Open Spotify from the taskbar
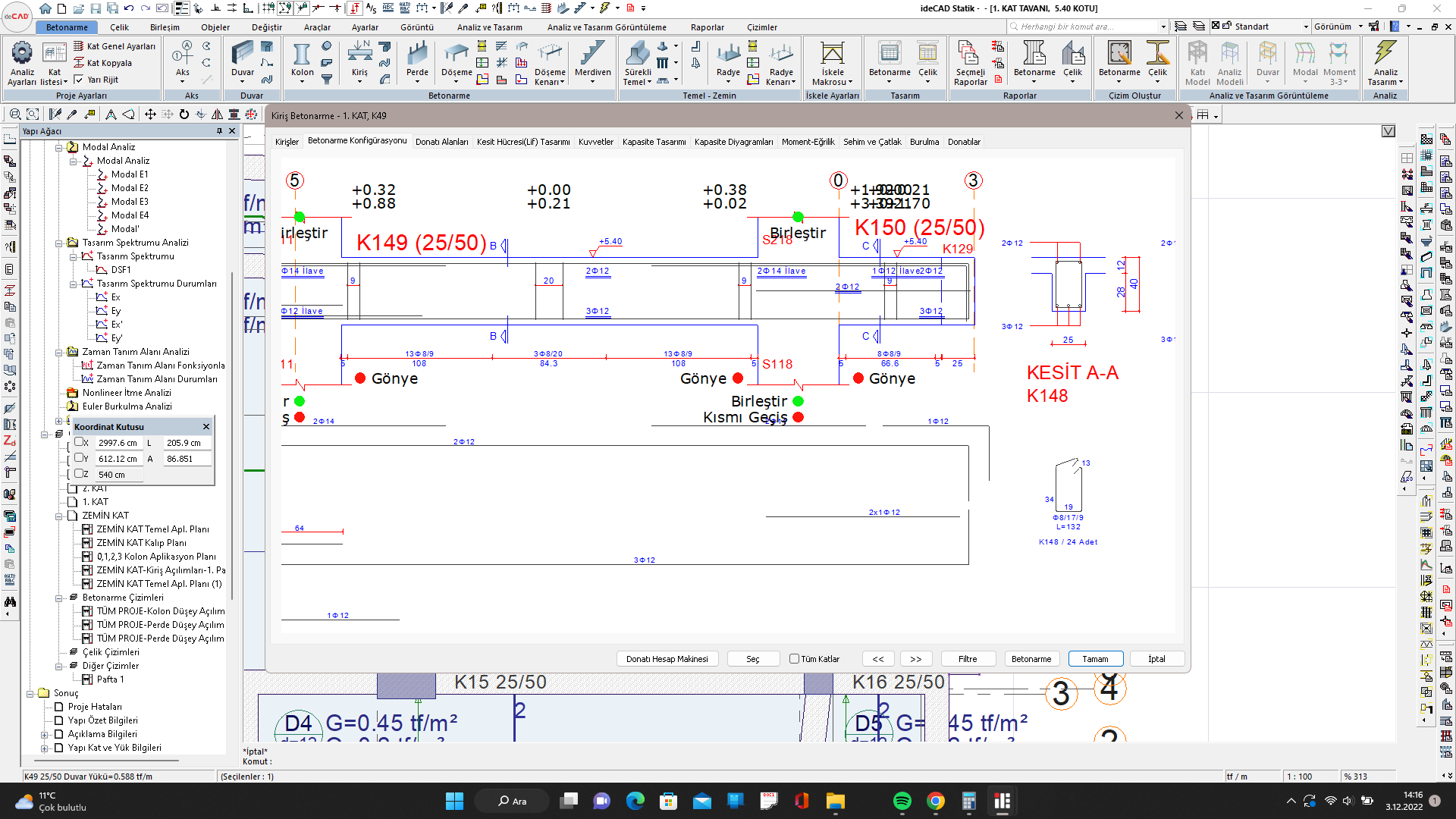 (902, 801)
